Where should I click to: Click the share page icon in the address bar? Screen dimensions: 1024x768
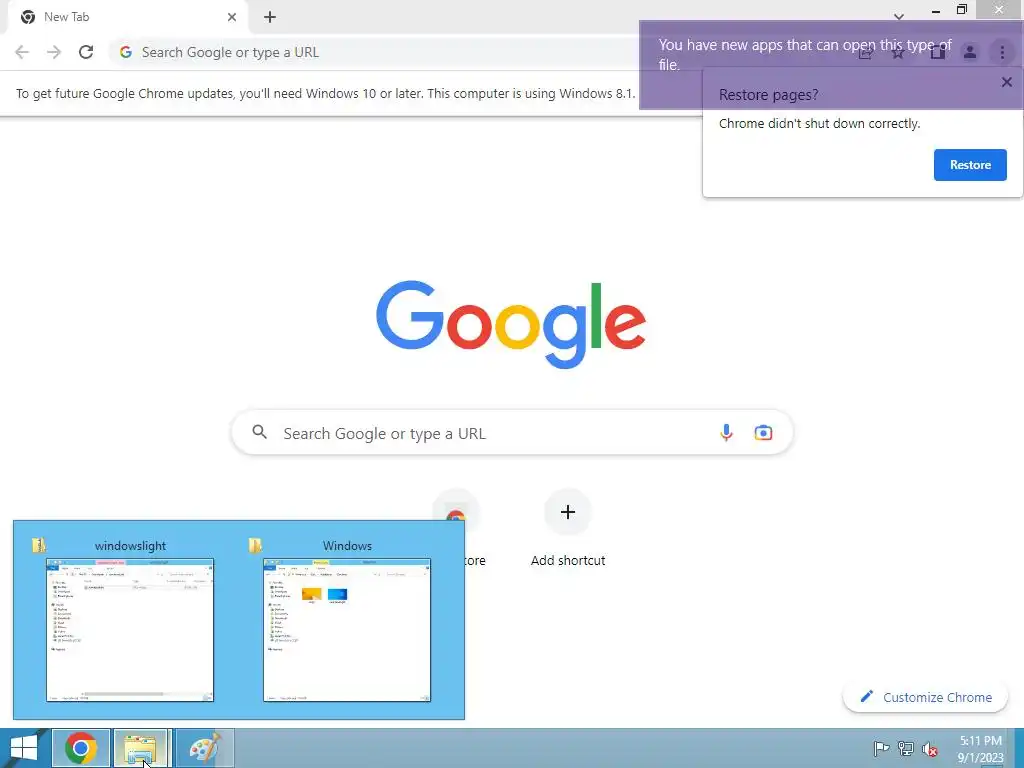(866, 52)
